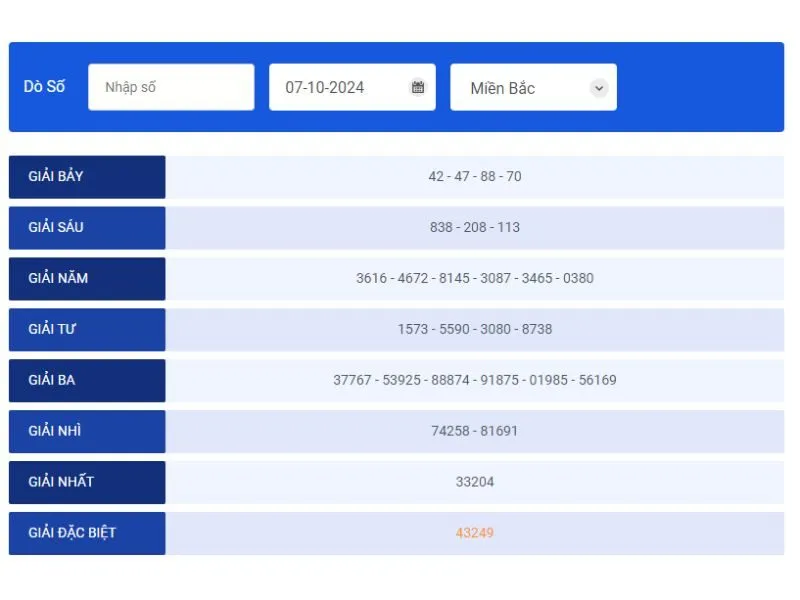Select the GIẢI TƯ row label

point(87,330)
